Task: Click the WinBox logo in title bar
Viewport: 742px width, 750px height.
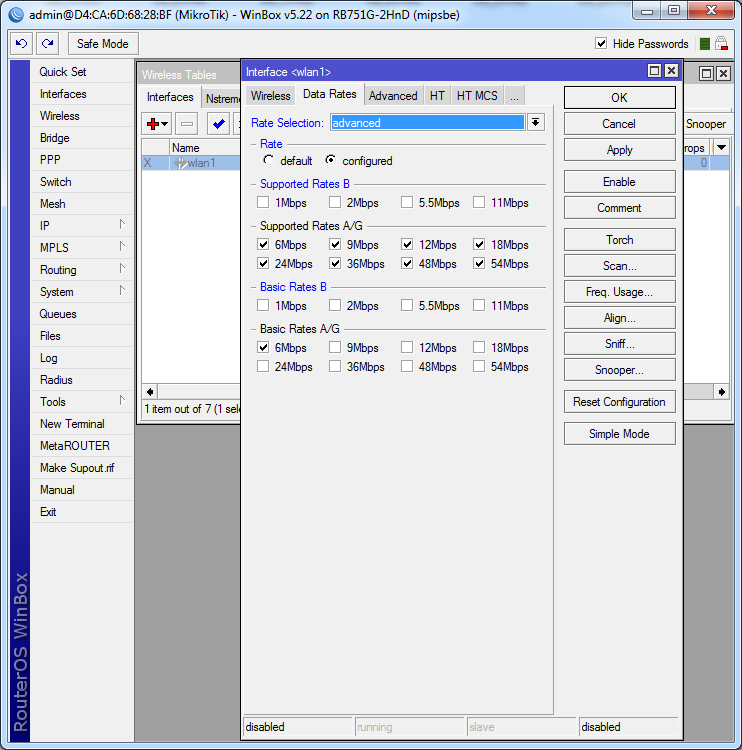Action: [x=16, y=15]
